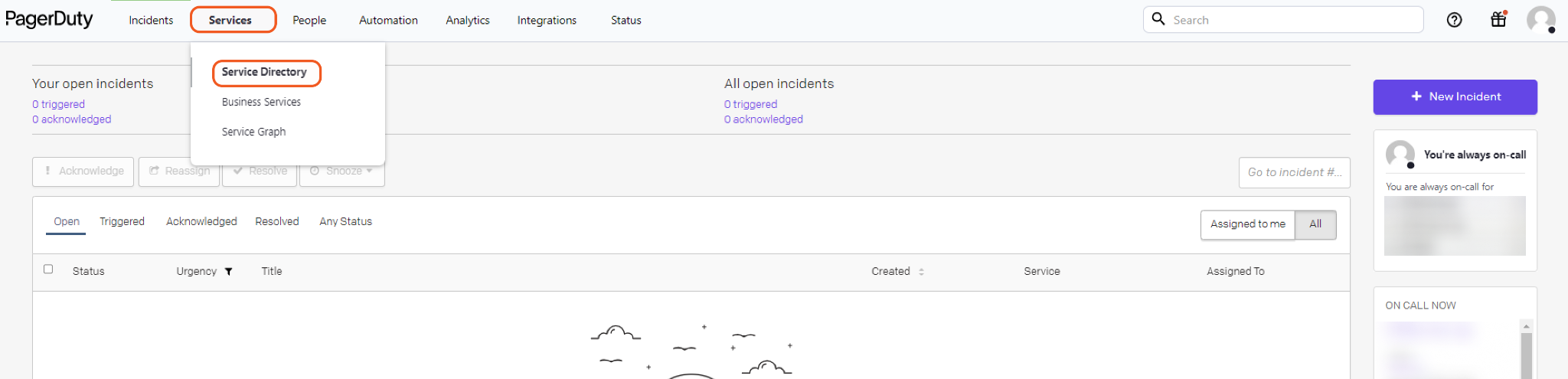Click the Urgency column header

tap(196, 271)
